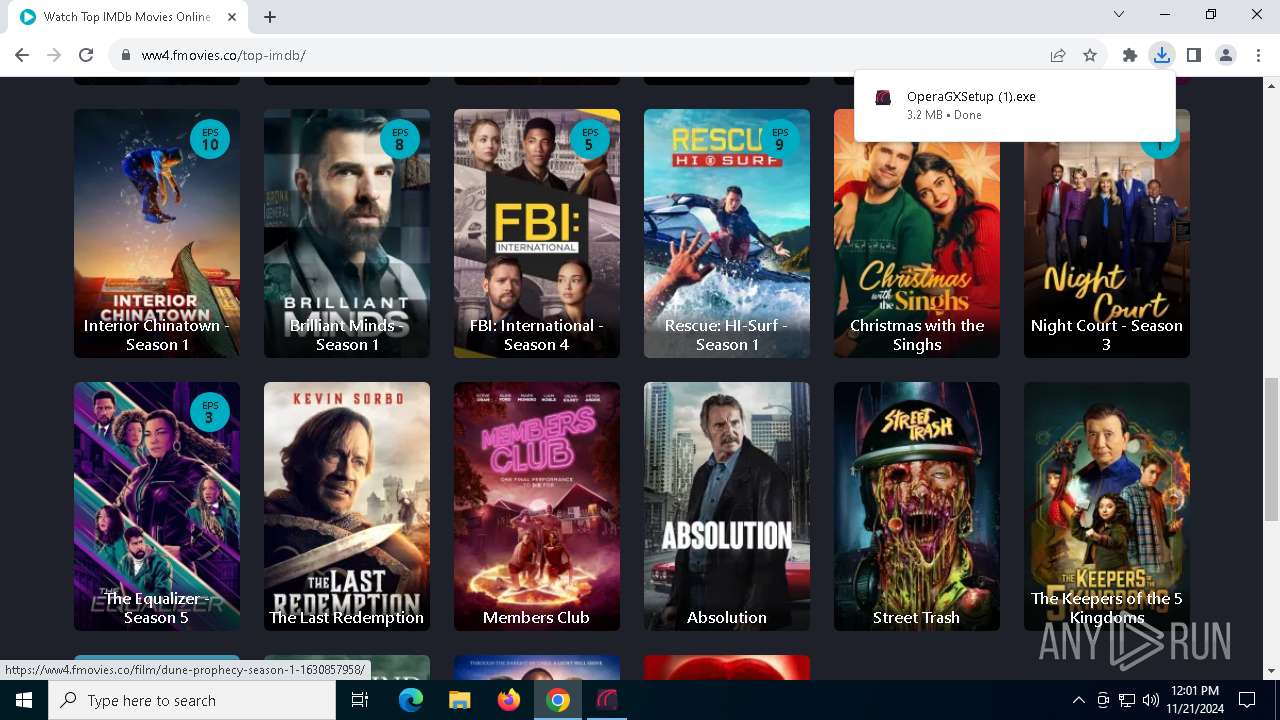
Task: Click Christmas with the Singhs title
Action: 917,335
